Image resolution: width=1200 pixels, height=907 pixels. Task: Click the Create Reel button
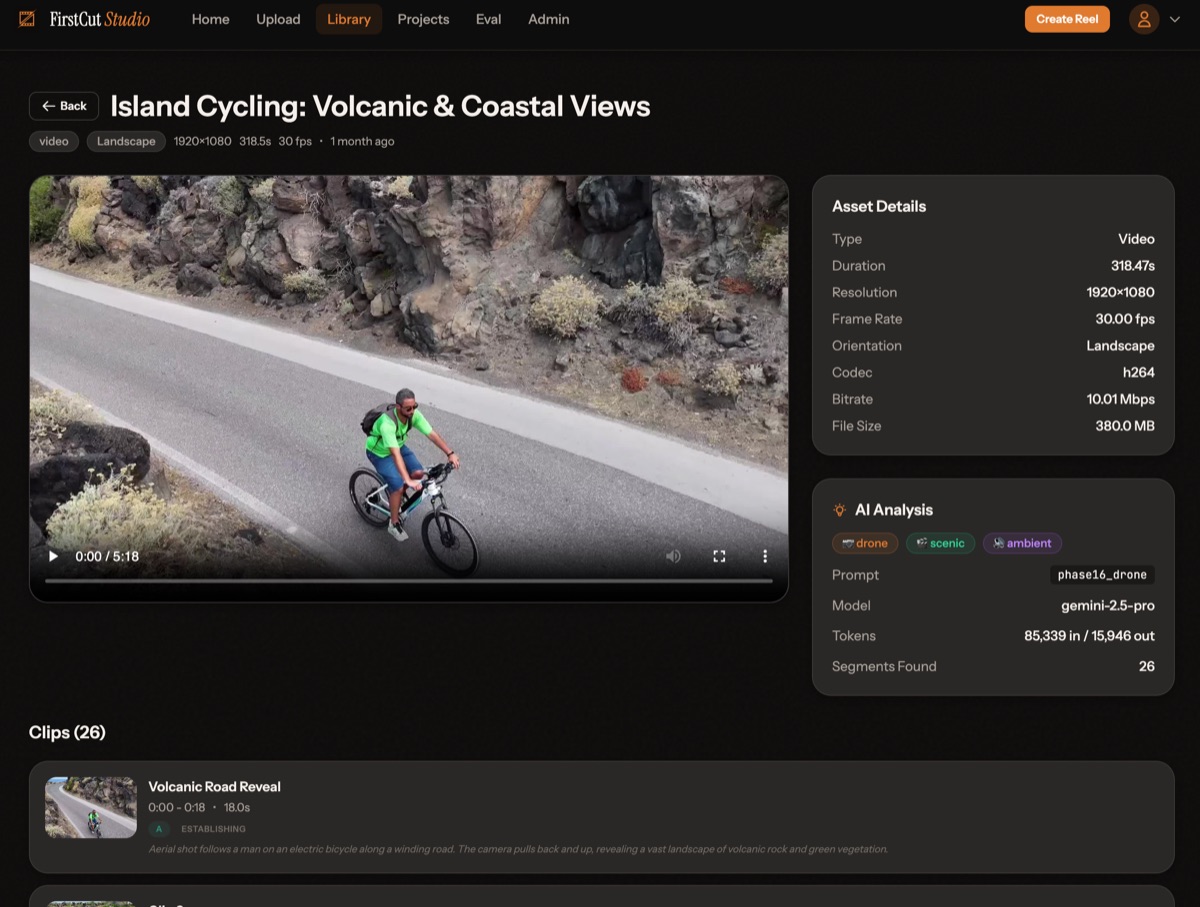(x=1067, y=18)
